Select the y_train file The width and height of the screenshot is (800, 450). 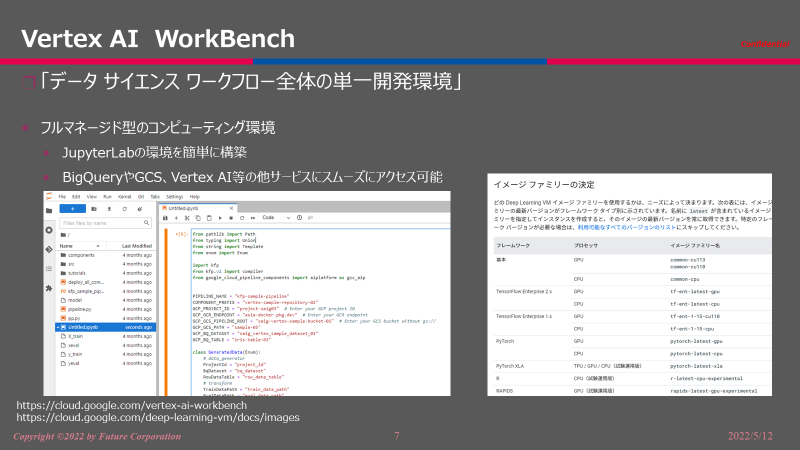[x=106, y=354]
